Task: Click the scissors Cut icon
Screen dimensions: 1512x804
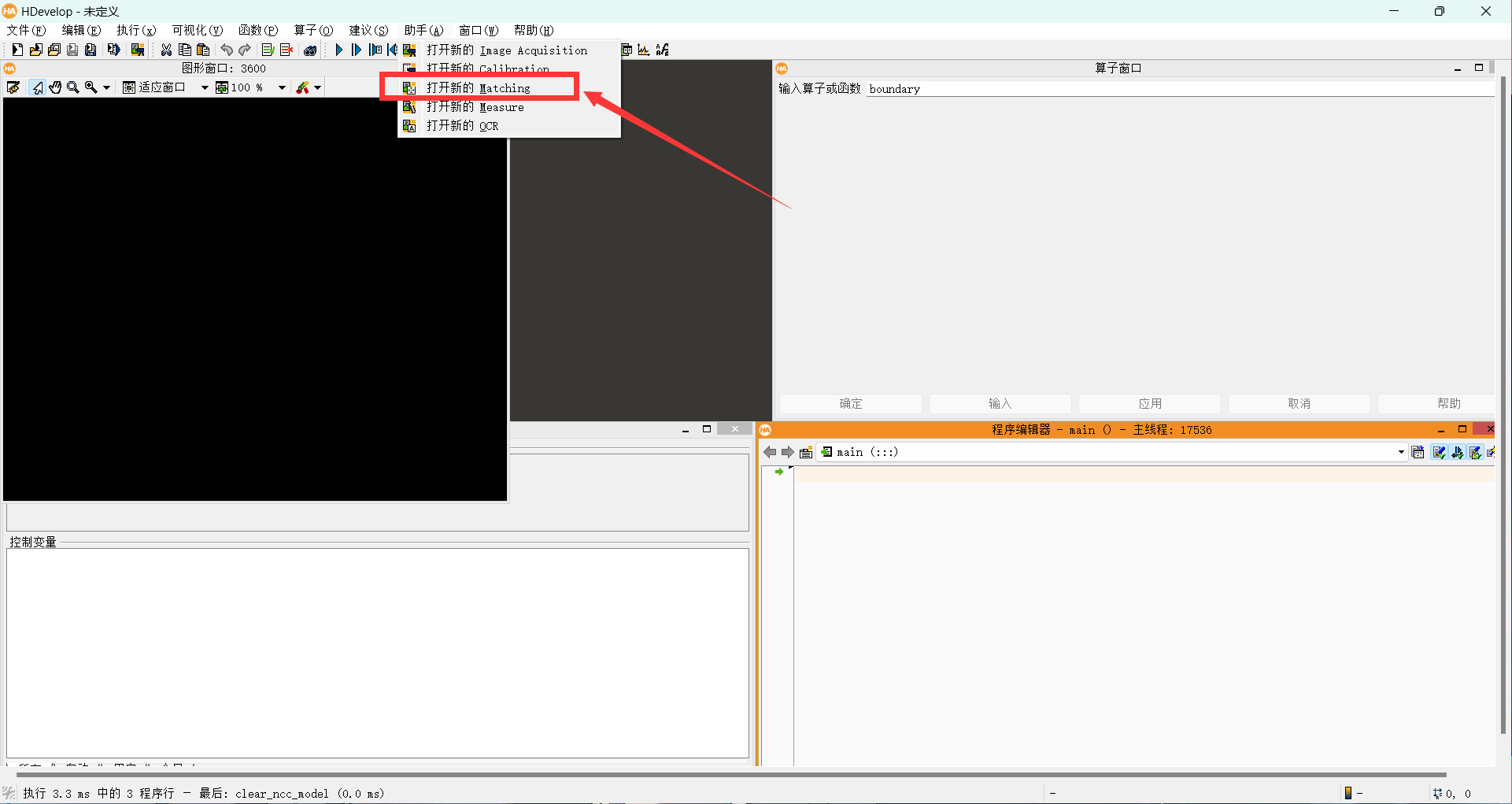Action: 166,50
